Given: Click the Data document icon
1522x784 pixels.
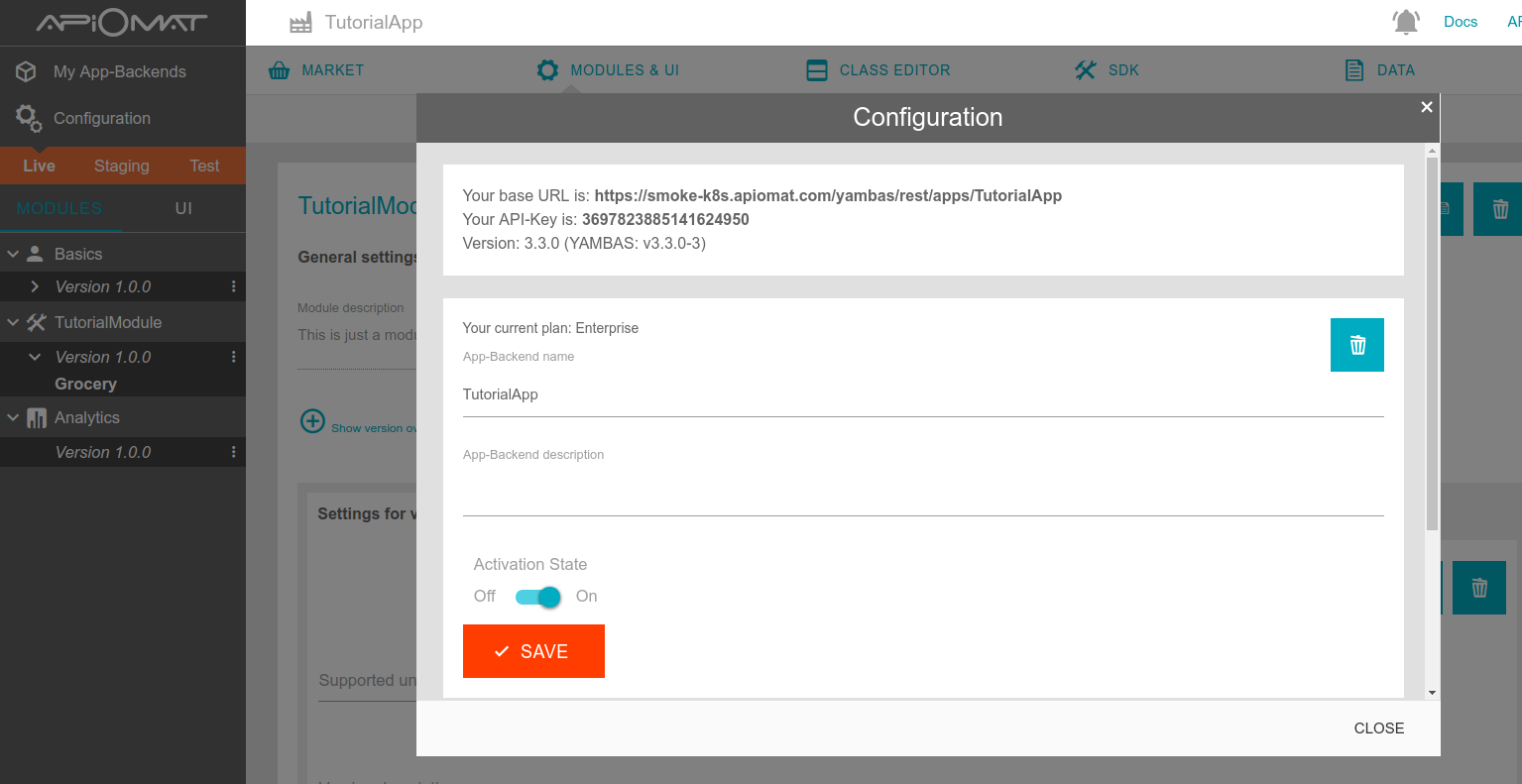Looking at the screenshot, I should (1354, 70).
